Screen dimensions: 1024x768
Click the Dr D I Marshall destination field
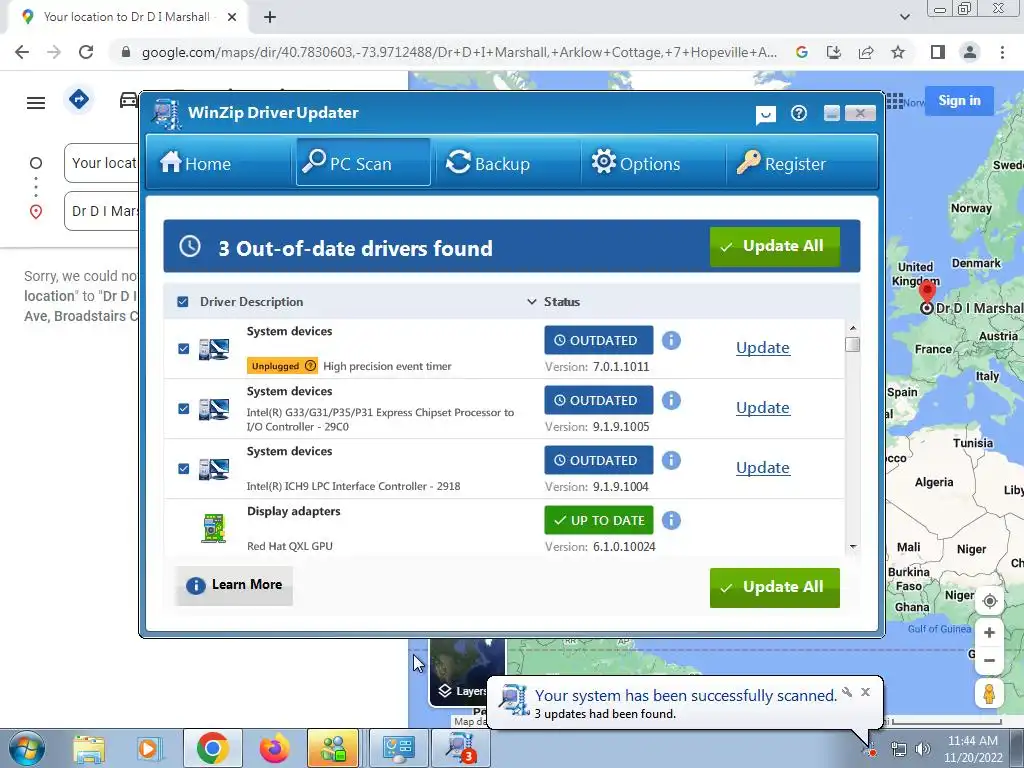(102, 211)
